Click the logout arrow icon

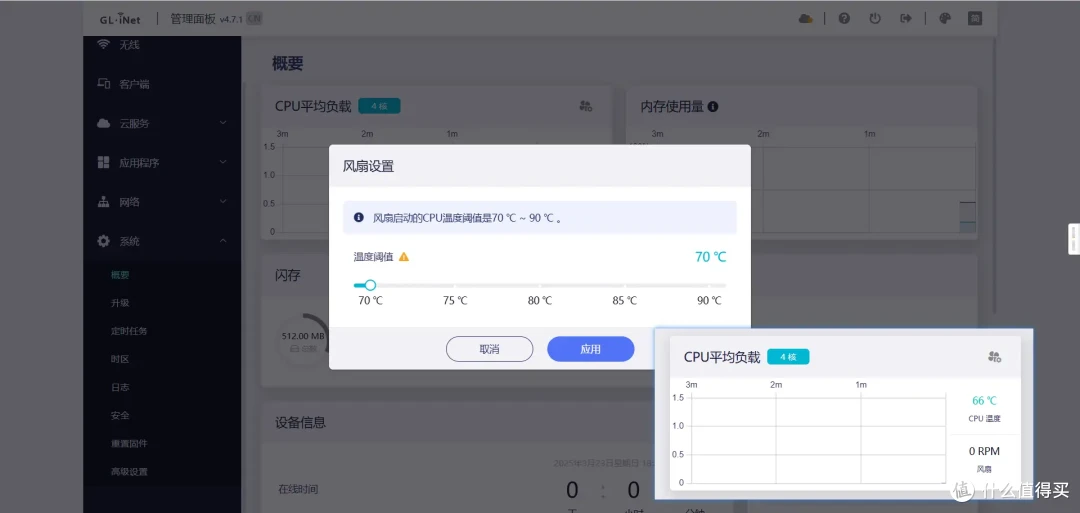906,19
